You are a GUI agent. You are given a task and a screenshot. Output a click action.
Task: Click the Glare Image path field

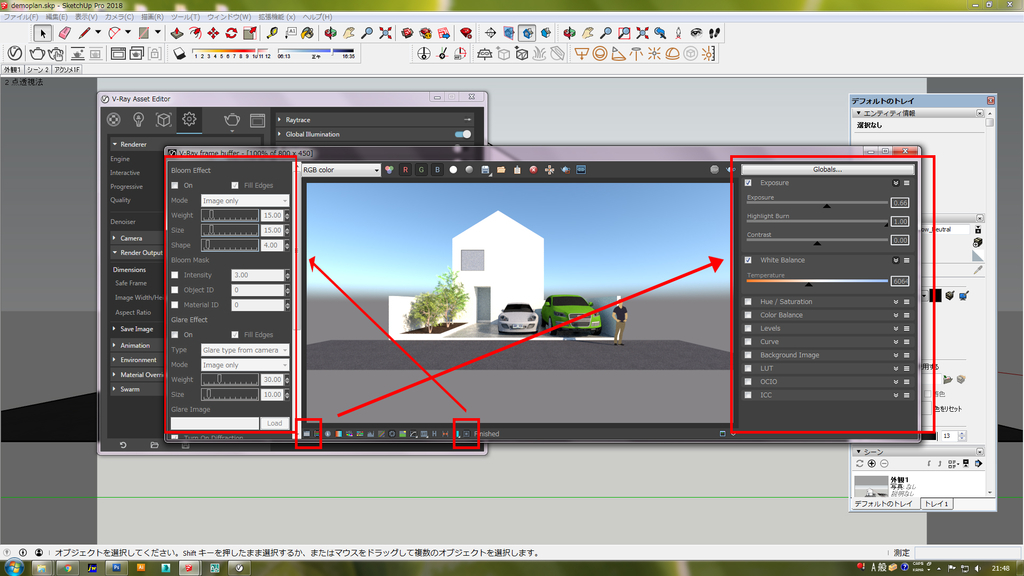(x=215, y=423)
